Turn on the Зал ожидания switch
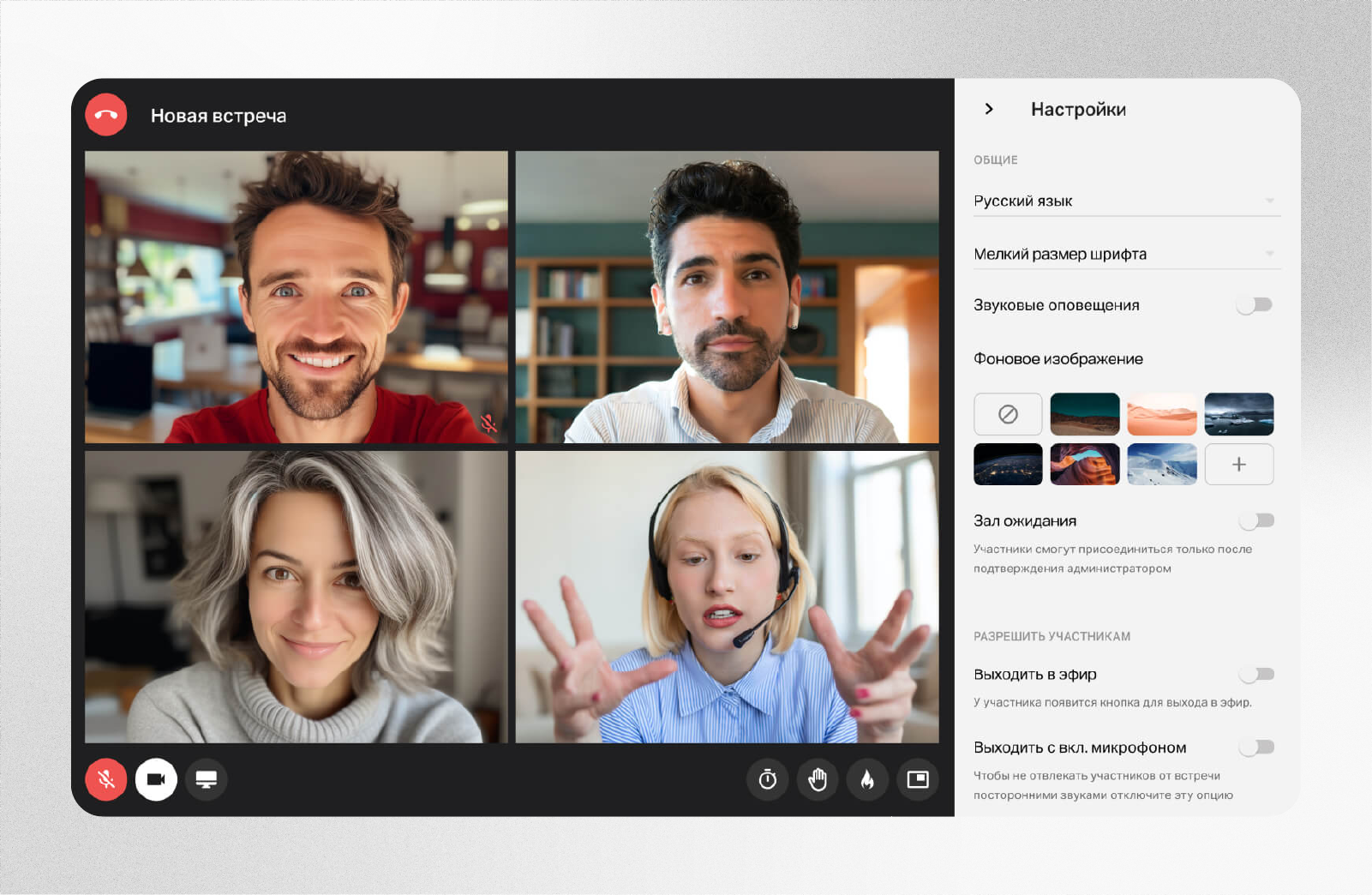This screenshot has height=895, width=1372. point(1256,520)
